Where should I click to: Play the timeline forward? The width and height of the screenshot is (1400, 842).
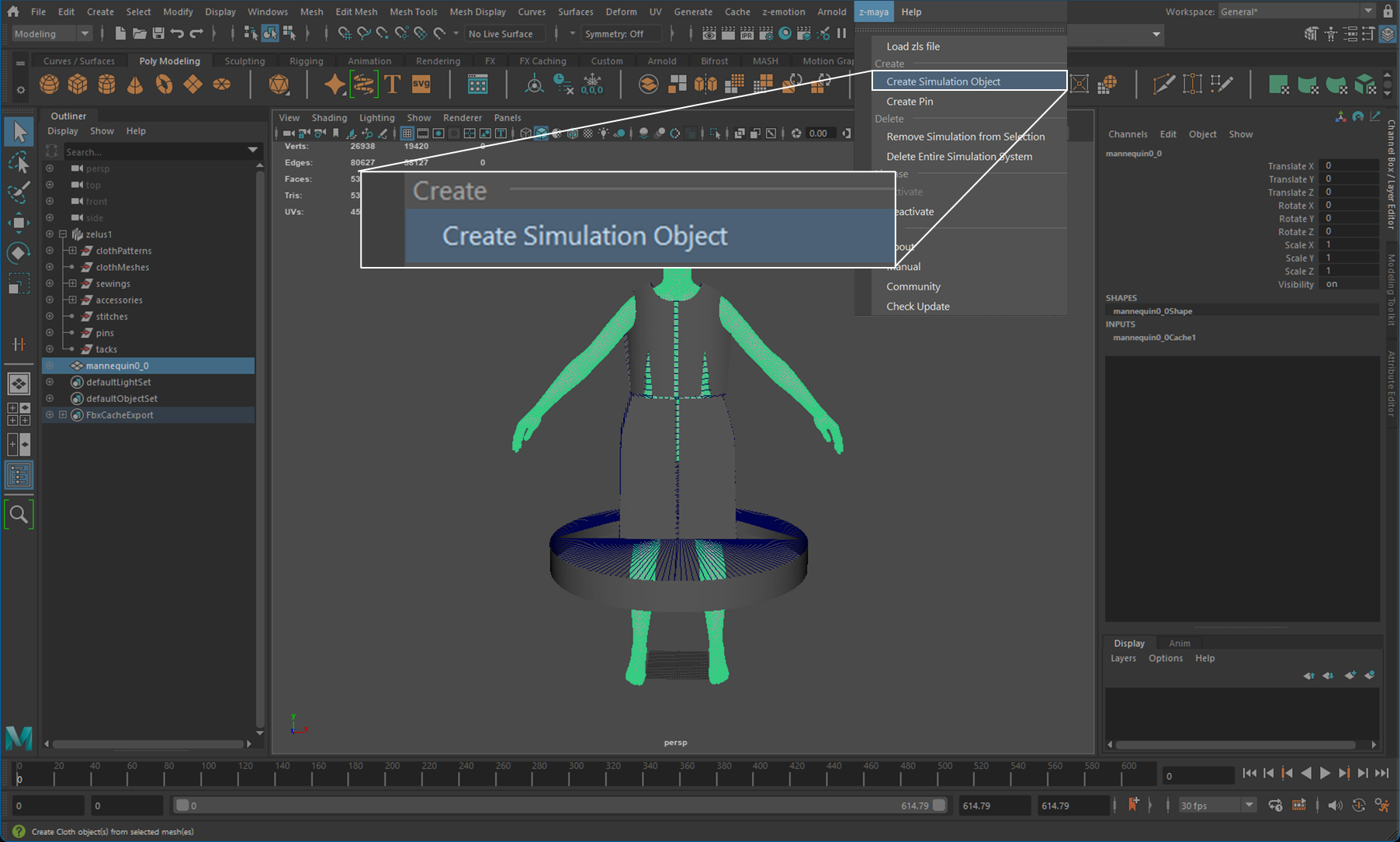[x=1325, y=773]
